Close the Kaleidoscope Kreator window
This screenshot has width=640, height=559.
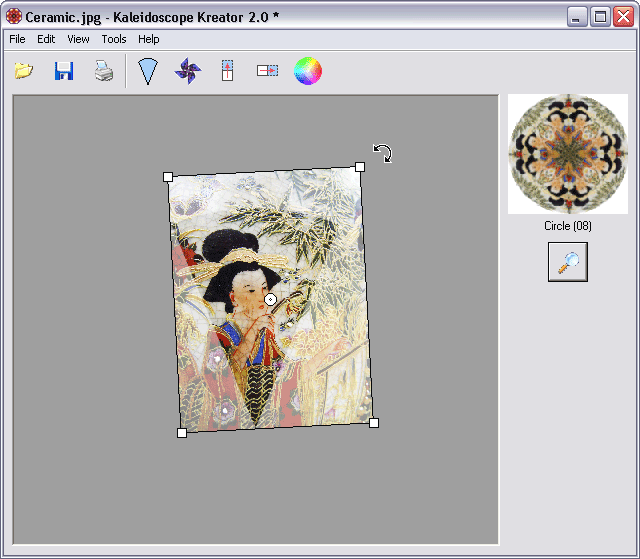[624, 17]
